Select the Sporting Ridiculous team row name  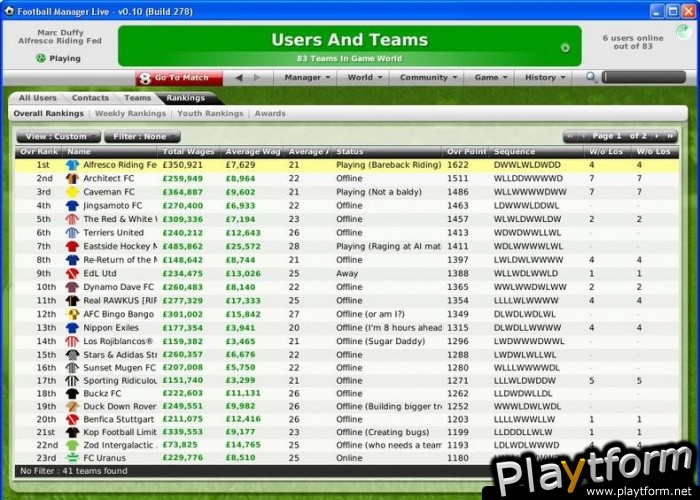click(120, 381)
